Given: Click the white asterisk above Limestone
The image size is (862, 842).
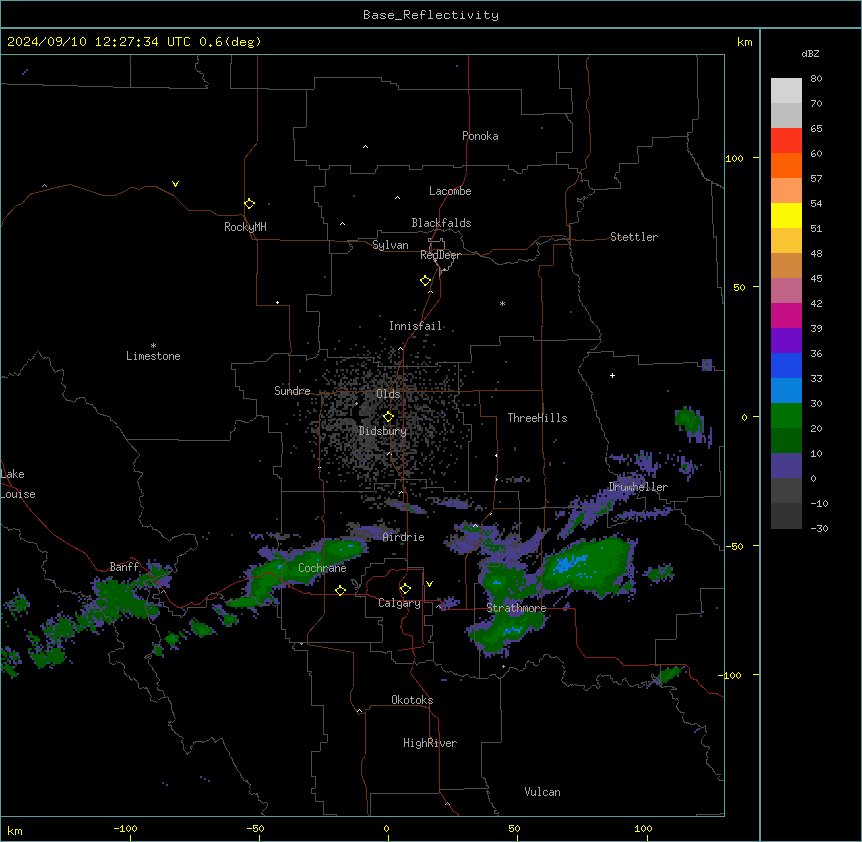Looking at the screenshot, I should (153, 346).
